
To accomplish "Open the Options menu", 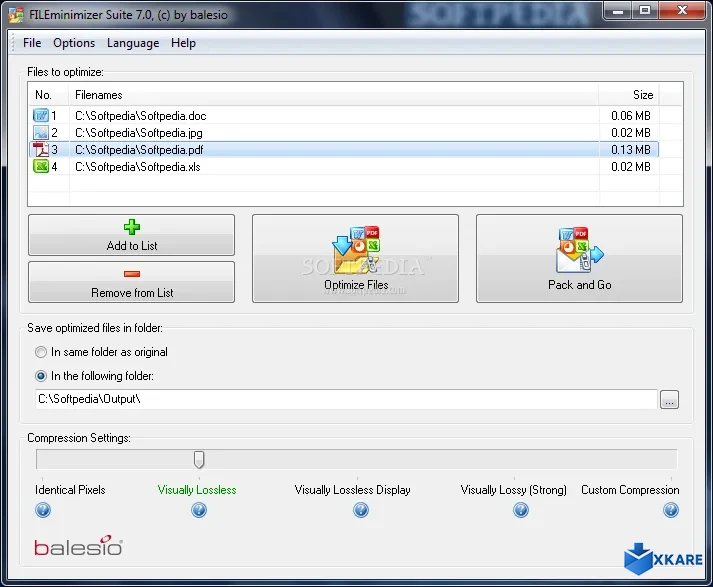I will click(74, 43).
